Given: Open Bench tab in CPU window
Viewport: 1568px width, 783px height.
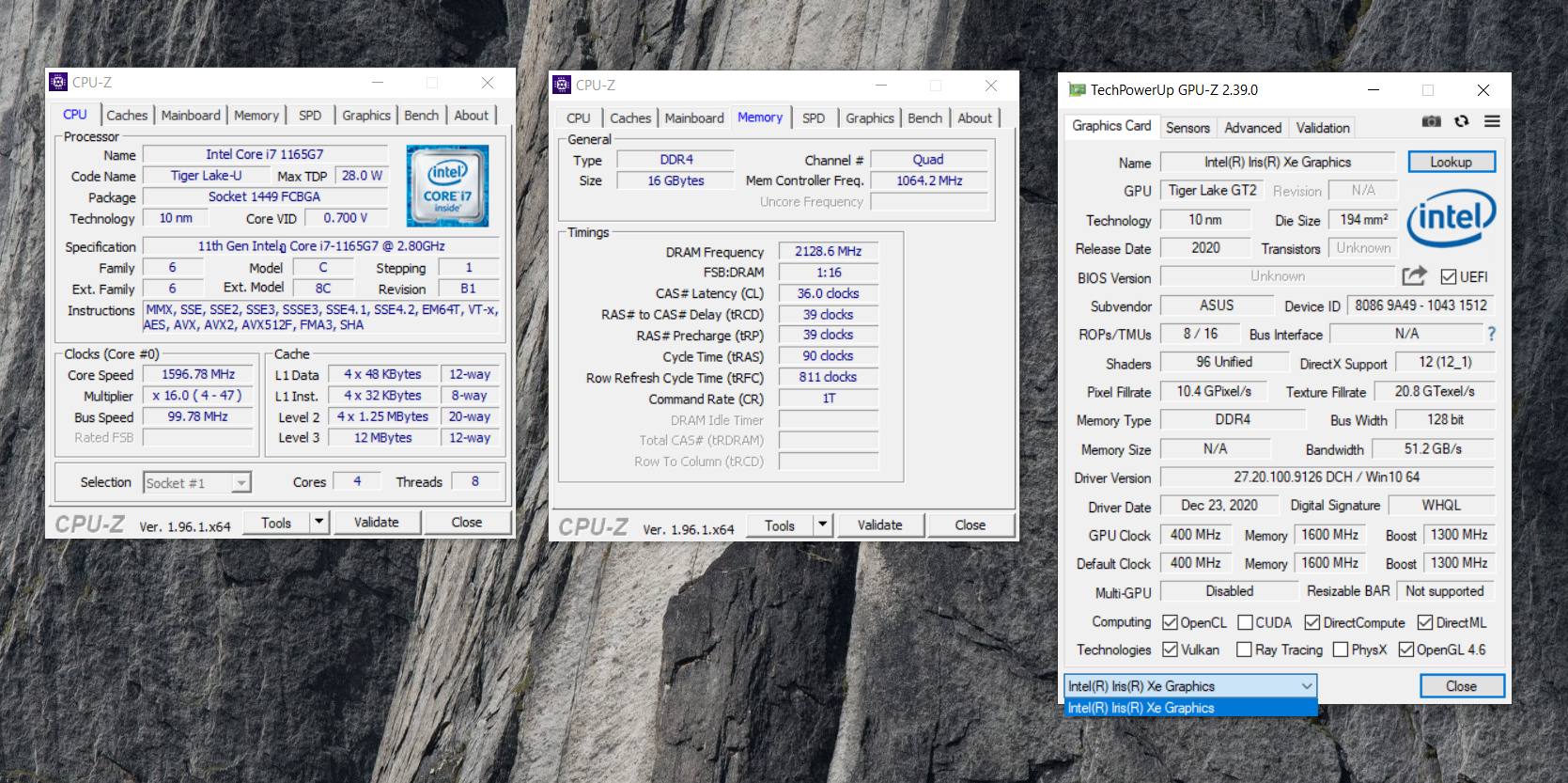Looking at the screenshot, I should click(422, 116).
